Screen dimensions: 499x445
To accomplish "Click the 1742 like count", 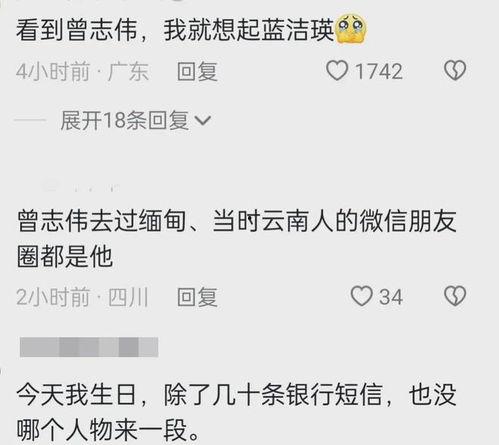I will pos(378,71).
